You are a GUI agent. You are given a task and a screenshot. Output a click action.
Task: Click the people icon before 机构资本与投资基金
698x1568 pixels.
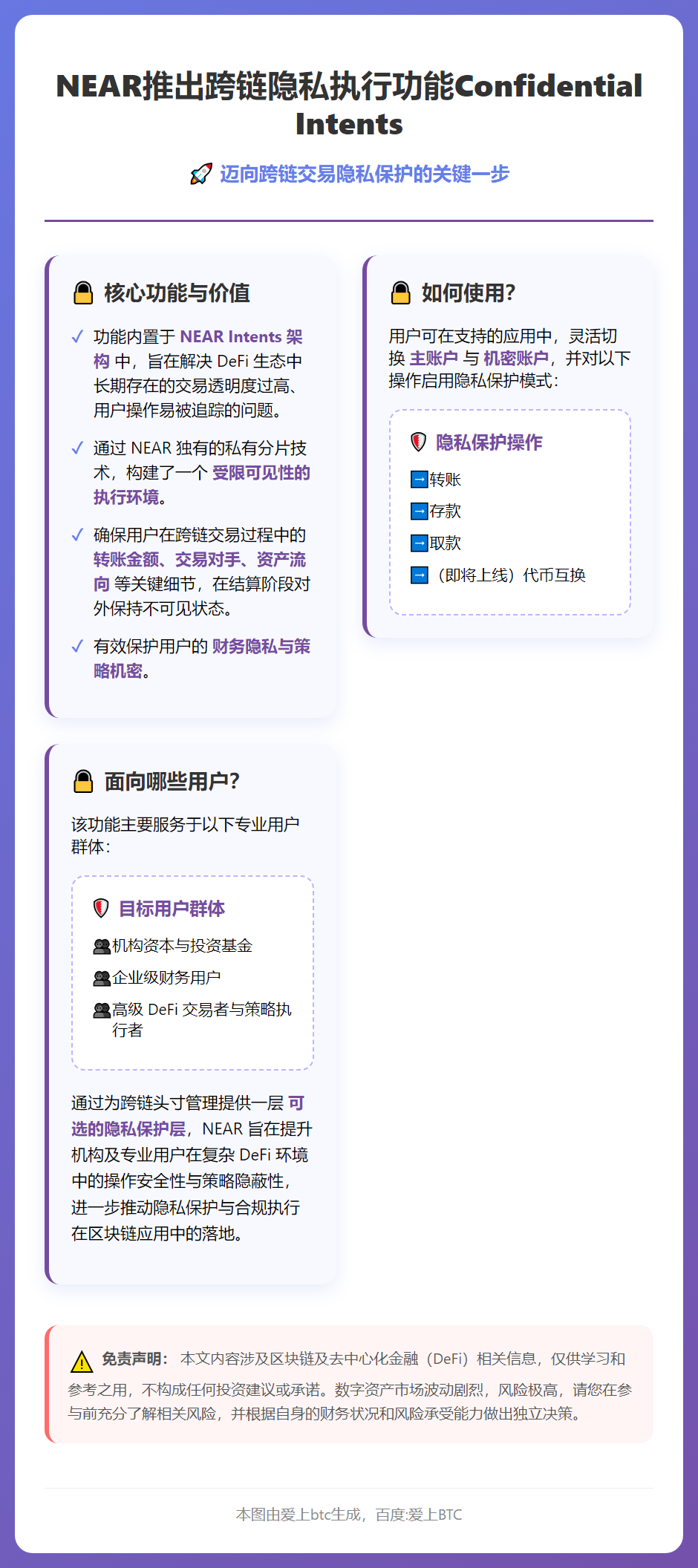tap(102, 946)
